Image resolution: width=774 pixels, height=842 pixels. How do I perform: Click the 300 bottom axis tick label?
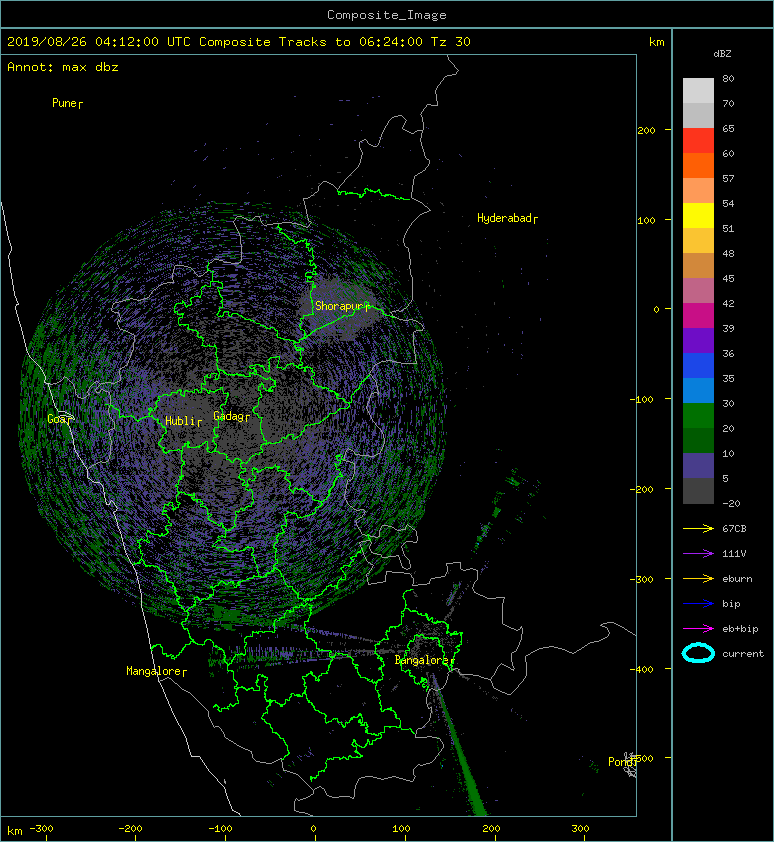[580, 829]
